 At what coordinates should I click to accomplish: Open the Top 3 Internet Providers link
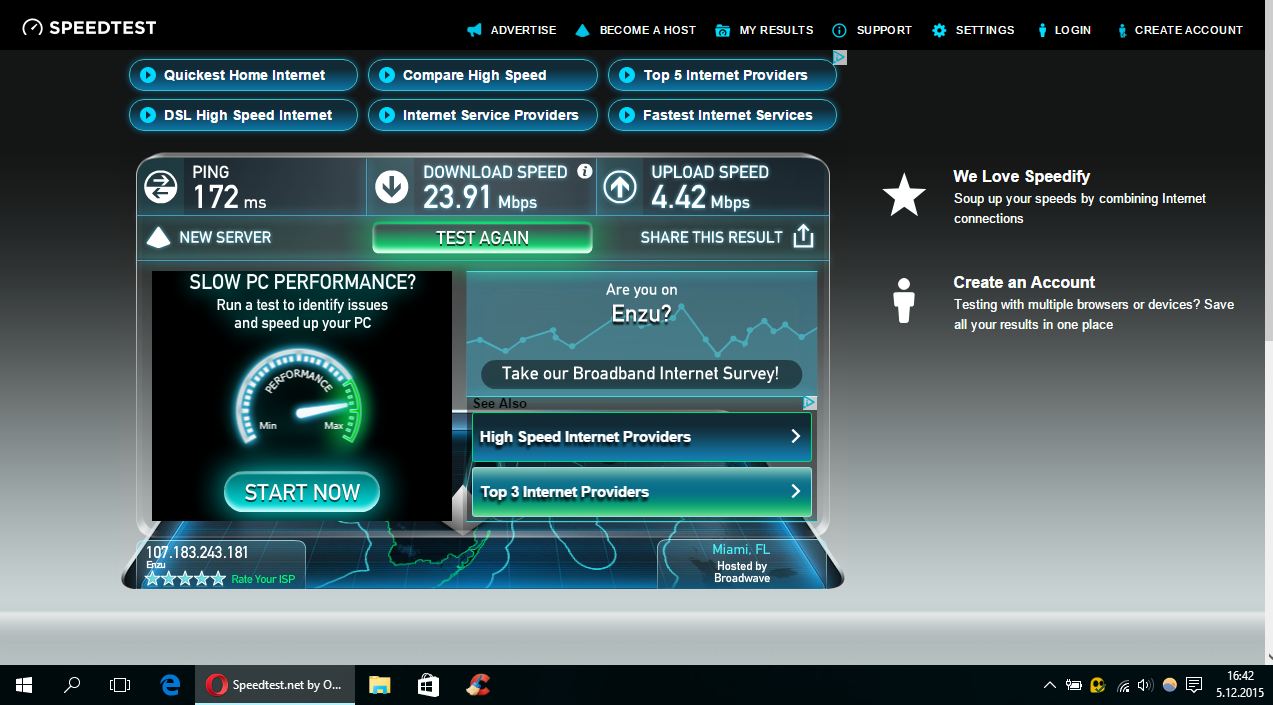click(641, 492)
